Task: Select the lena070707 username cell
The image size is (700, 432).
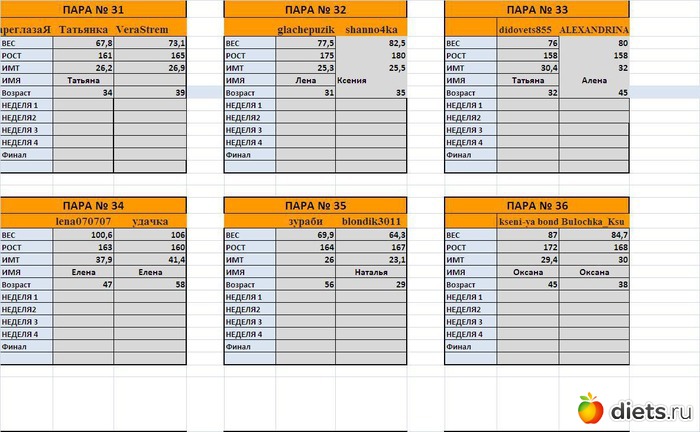Action: tap(84, 221)
